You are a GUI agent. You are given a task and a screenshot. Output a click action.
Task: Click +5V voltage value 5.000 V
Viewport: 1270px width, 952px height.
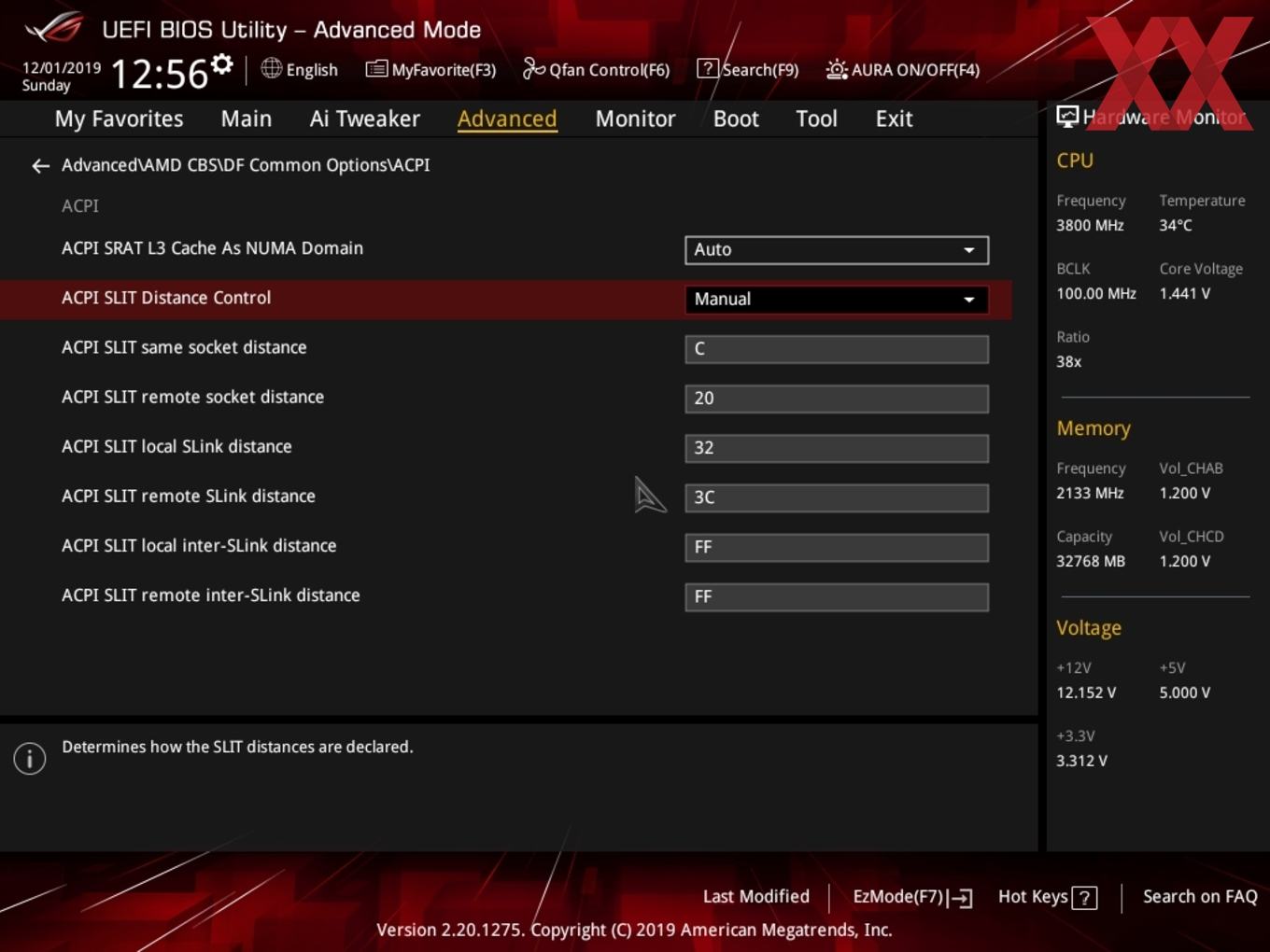[1184, 693]
